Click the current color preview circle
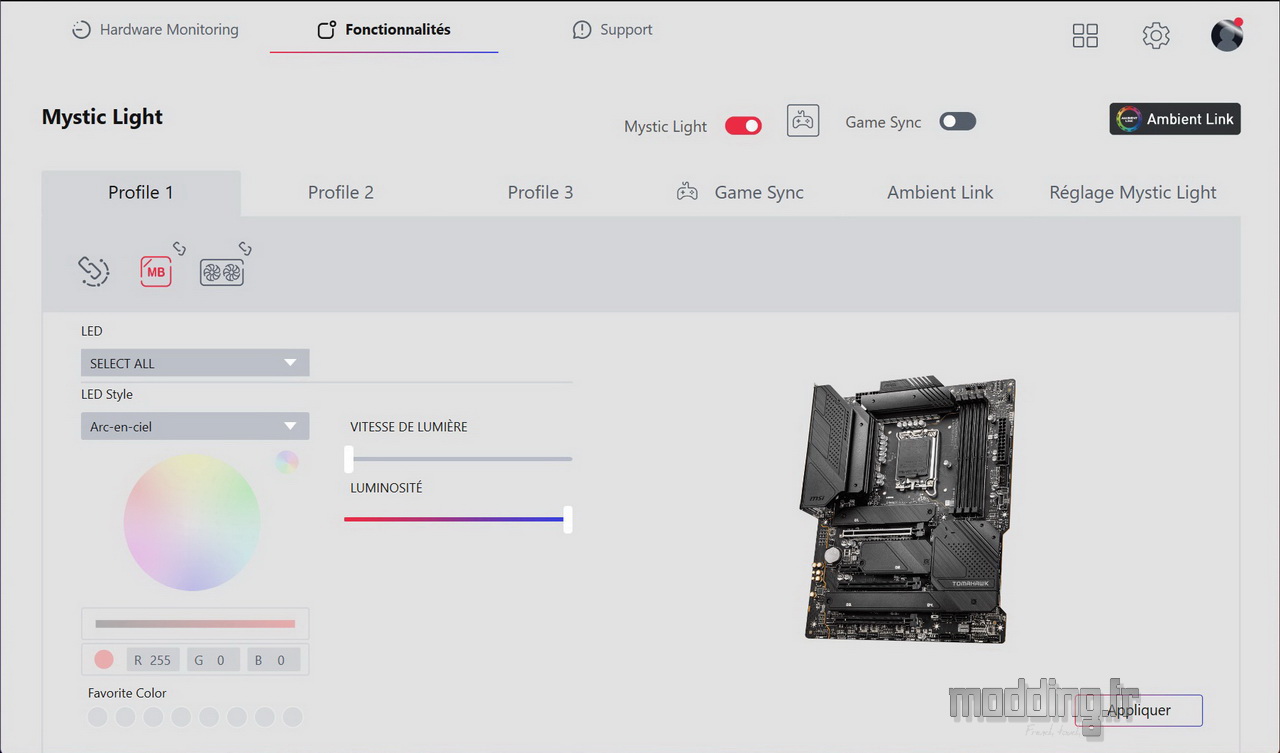 (x=103, y=660)
